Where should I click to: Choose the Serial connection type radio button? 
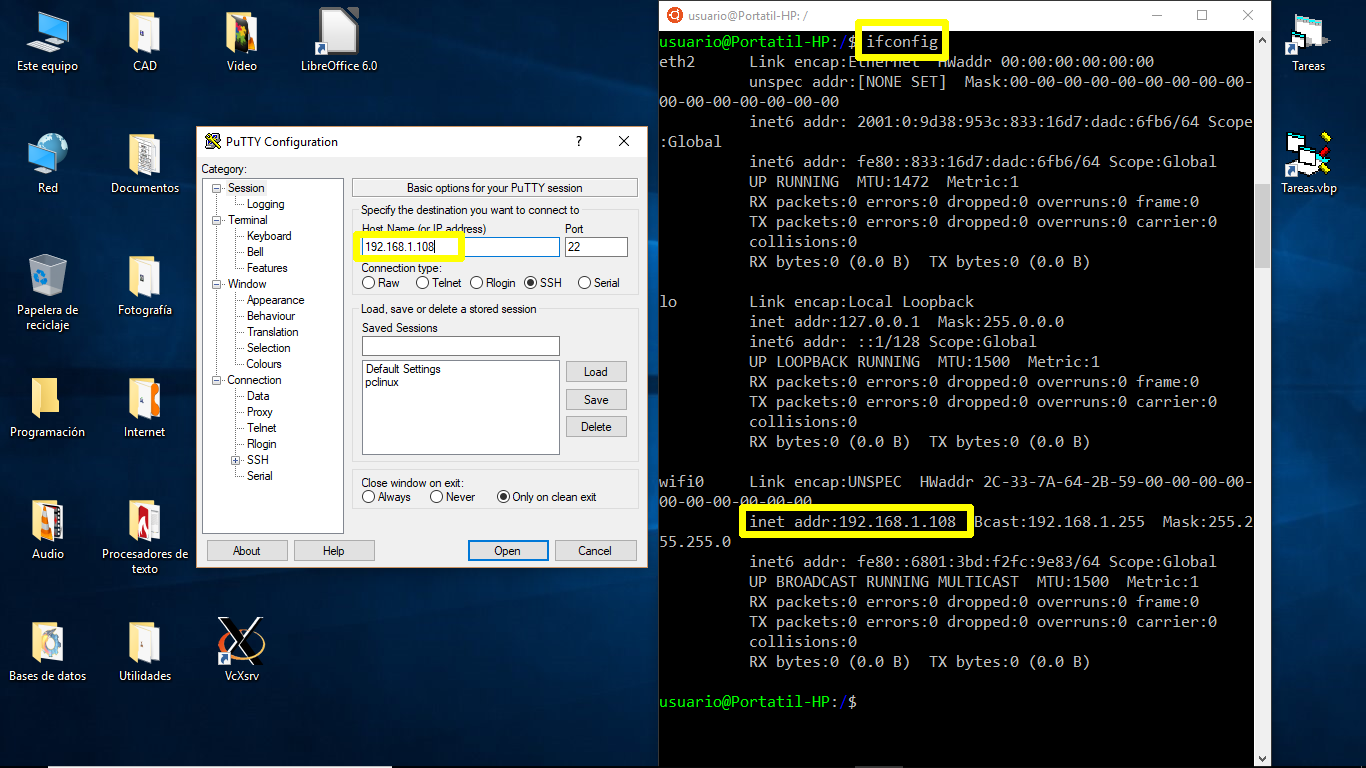[585, 283]
